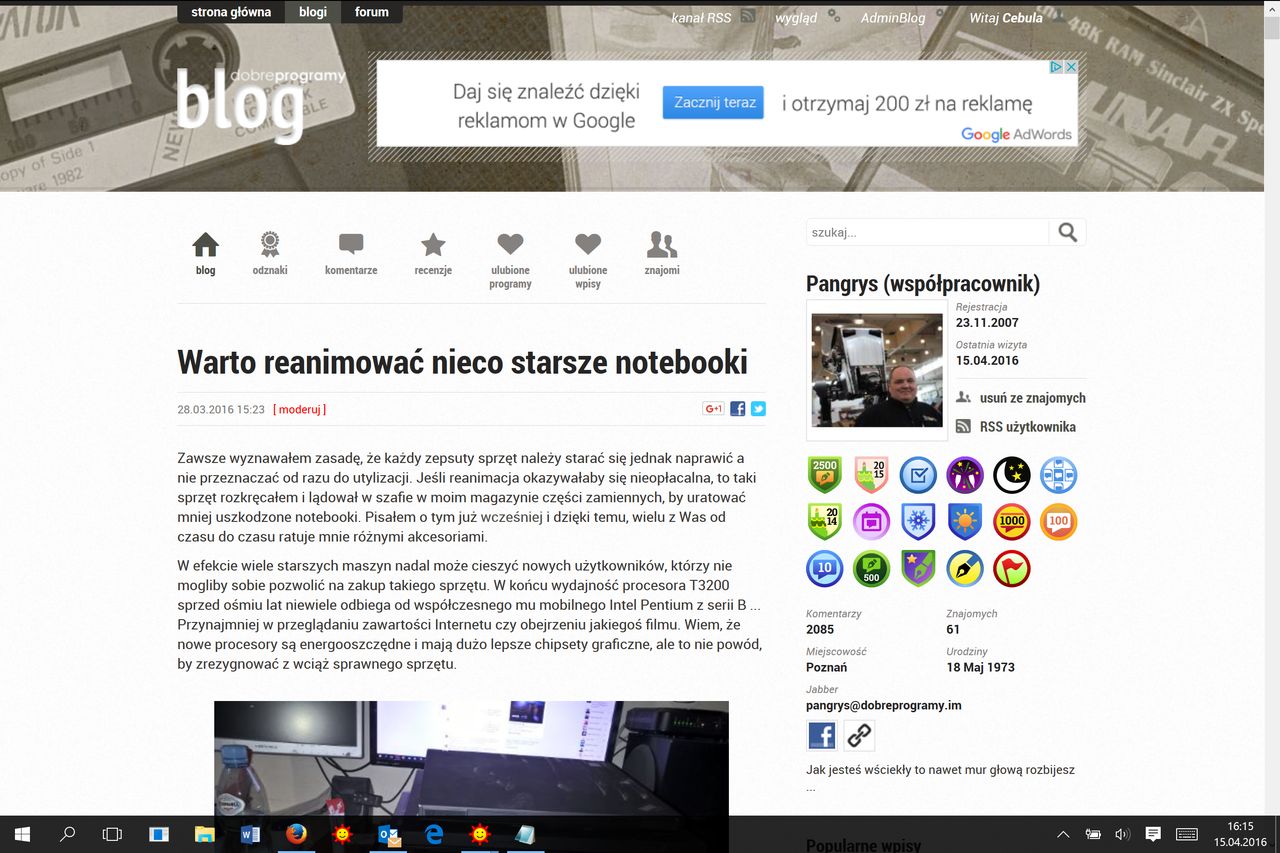Viewport: 1280px width, 853px height.
Task: Click the AdChoices info icon on ad
Action: (x=1055, y=67)
